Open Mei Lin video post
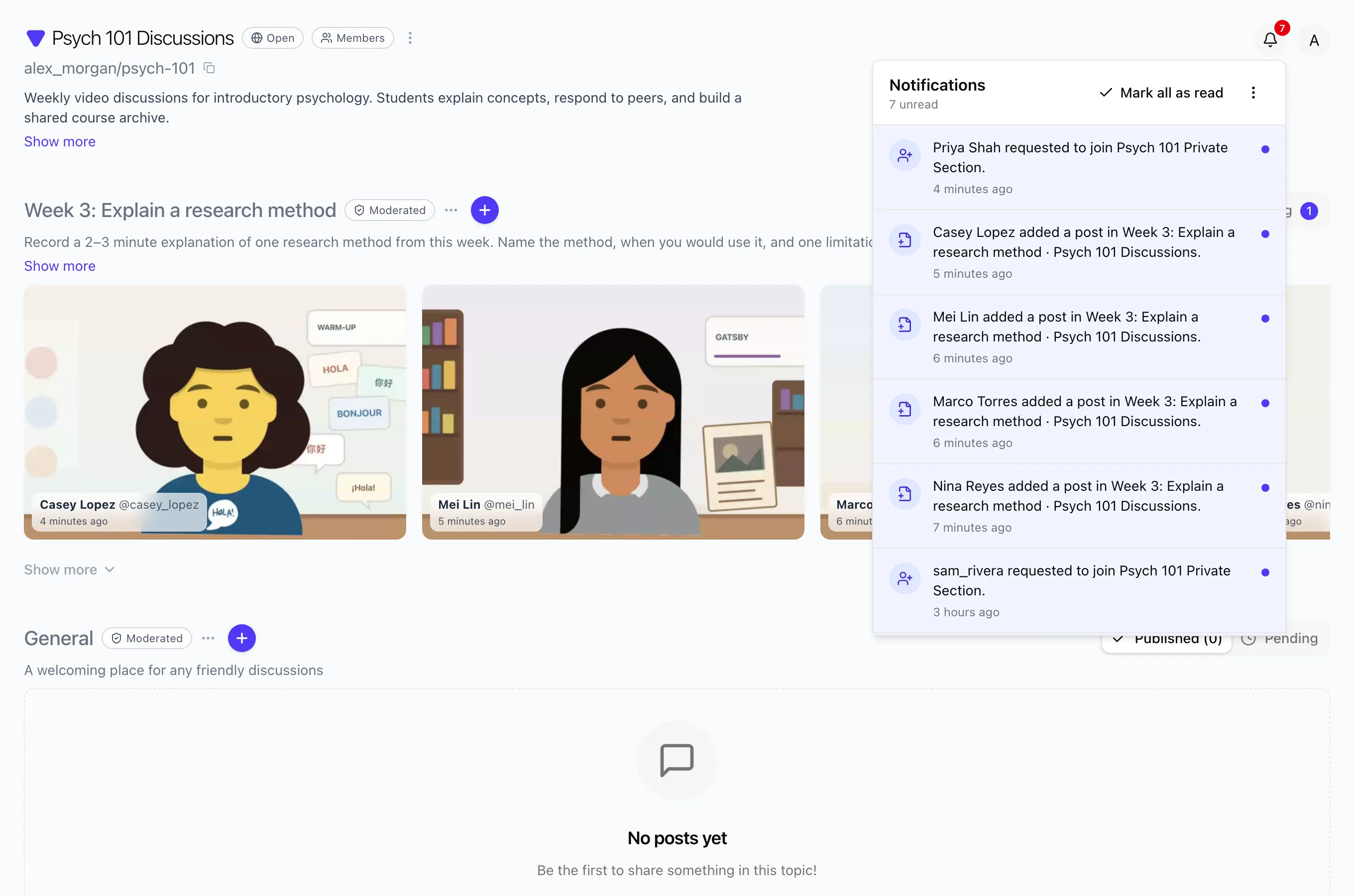The width and height of the screenshot is (1354, 896). [613, 412]
